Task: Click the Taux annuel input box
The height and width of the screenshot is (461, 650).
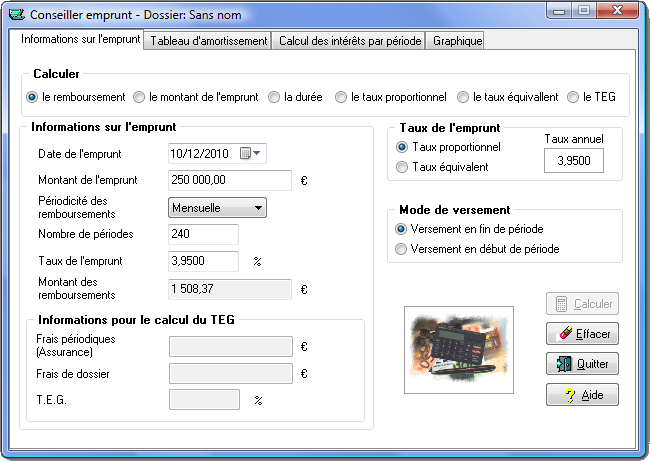Action: click(574, 160)
